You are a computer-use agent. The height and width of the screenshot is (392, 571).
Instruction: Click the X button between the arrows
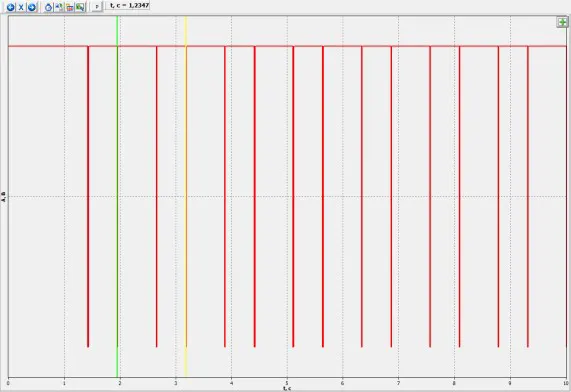coord(21,7)
